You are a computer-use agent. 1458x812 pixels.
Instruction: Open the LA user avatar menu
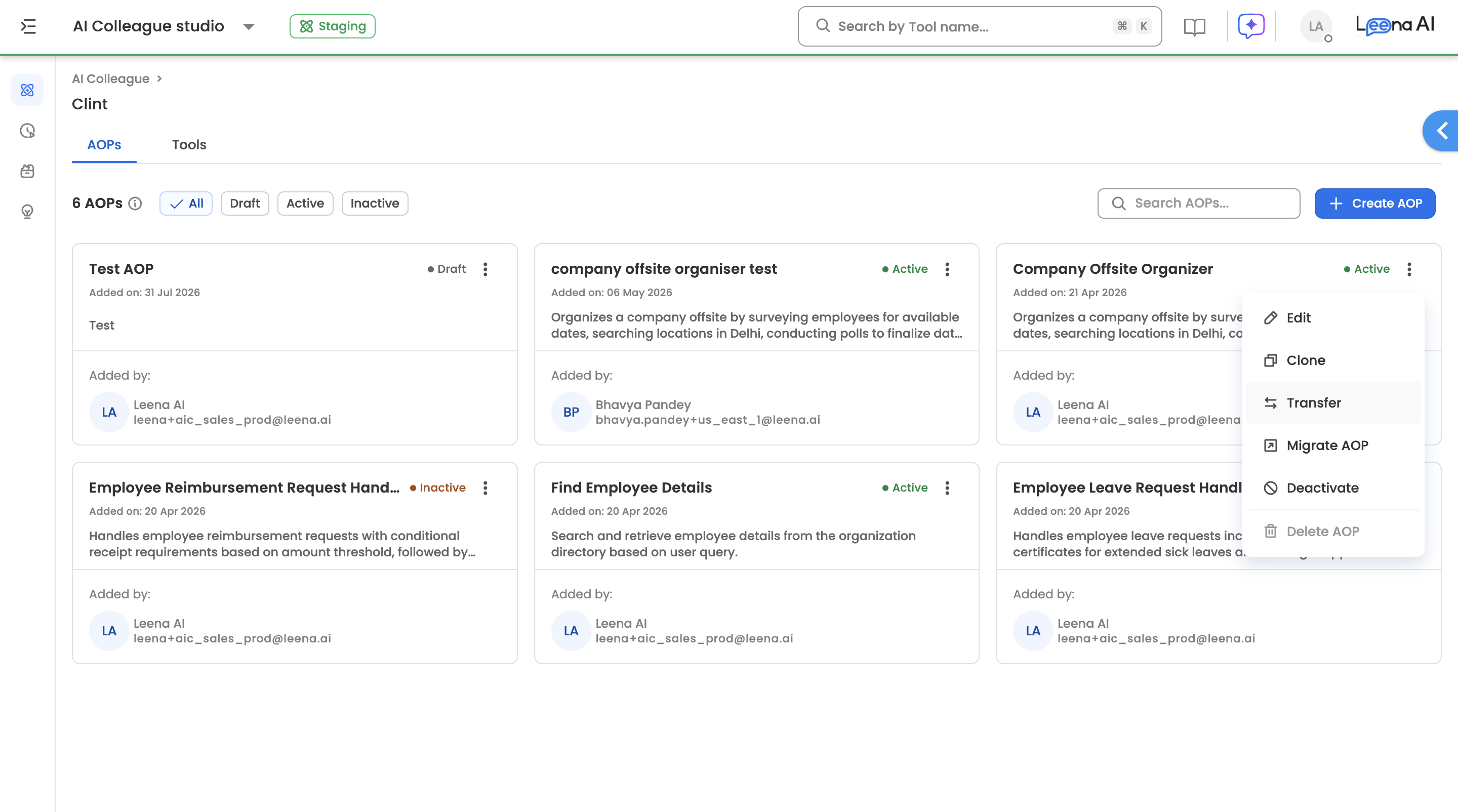click(x=1316, y=26)
